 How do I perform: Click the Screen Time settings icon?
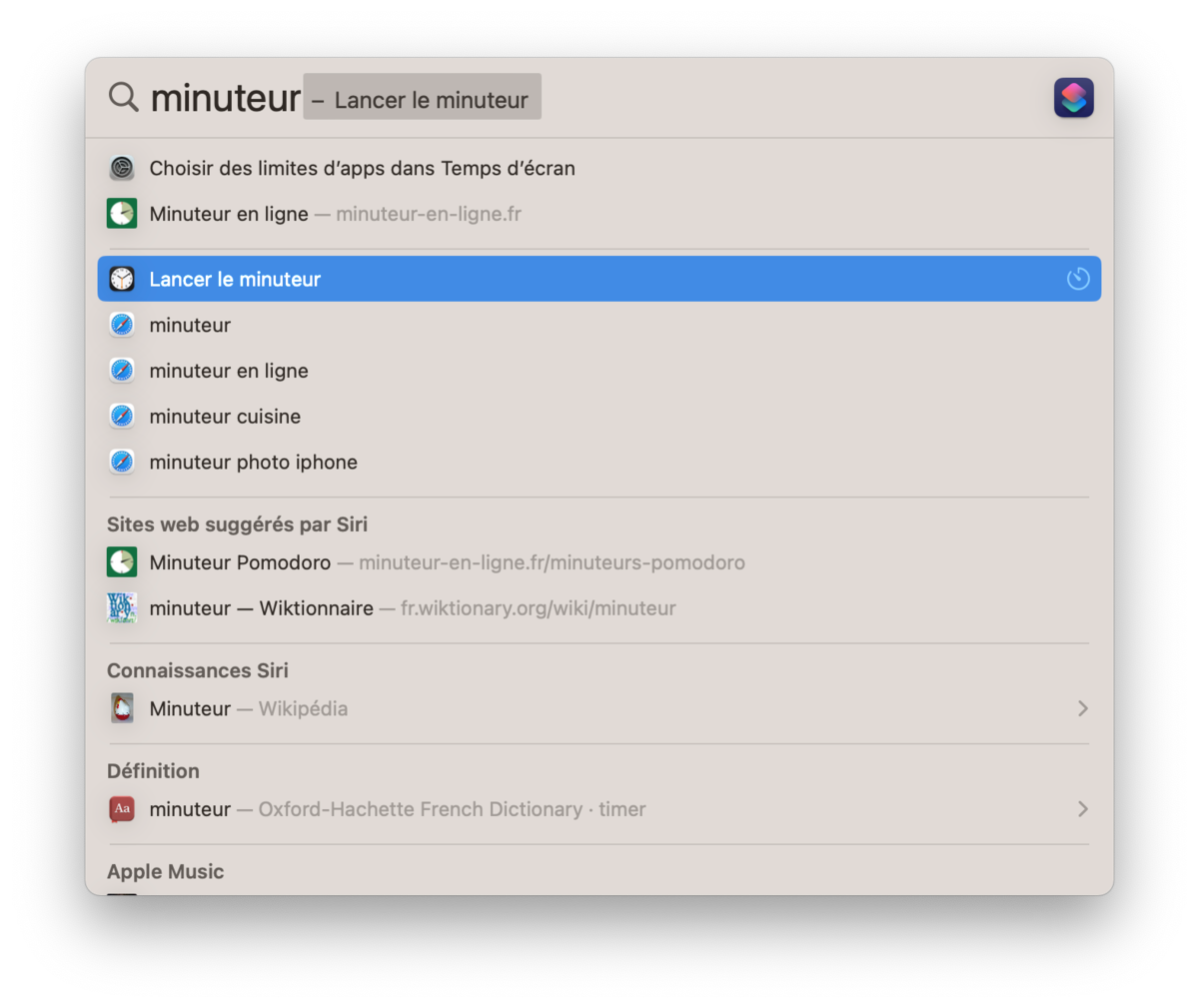pyautogui.click(x=122, y=168)
